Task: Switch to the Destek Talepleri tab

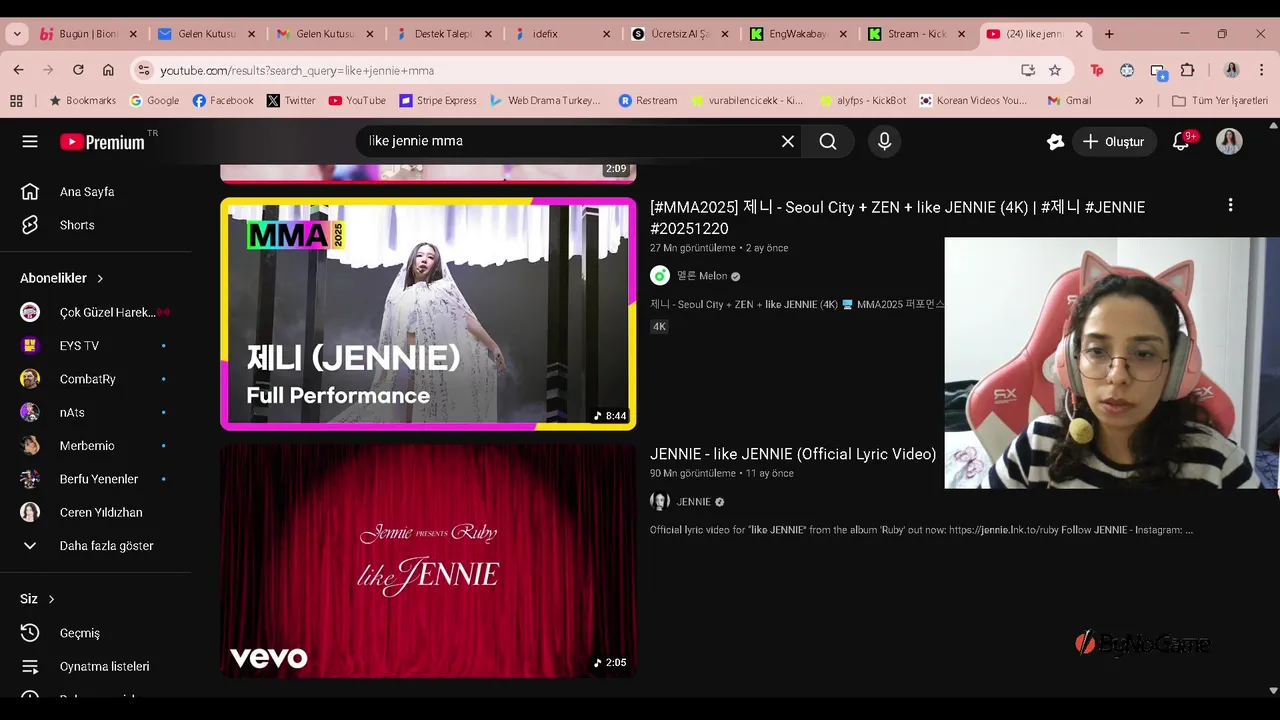Action: (443, 33)
